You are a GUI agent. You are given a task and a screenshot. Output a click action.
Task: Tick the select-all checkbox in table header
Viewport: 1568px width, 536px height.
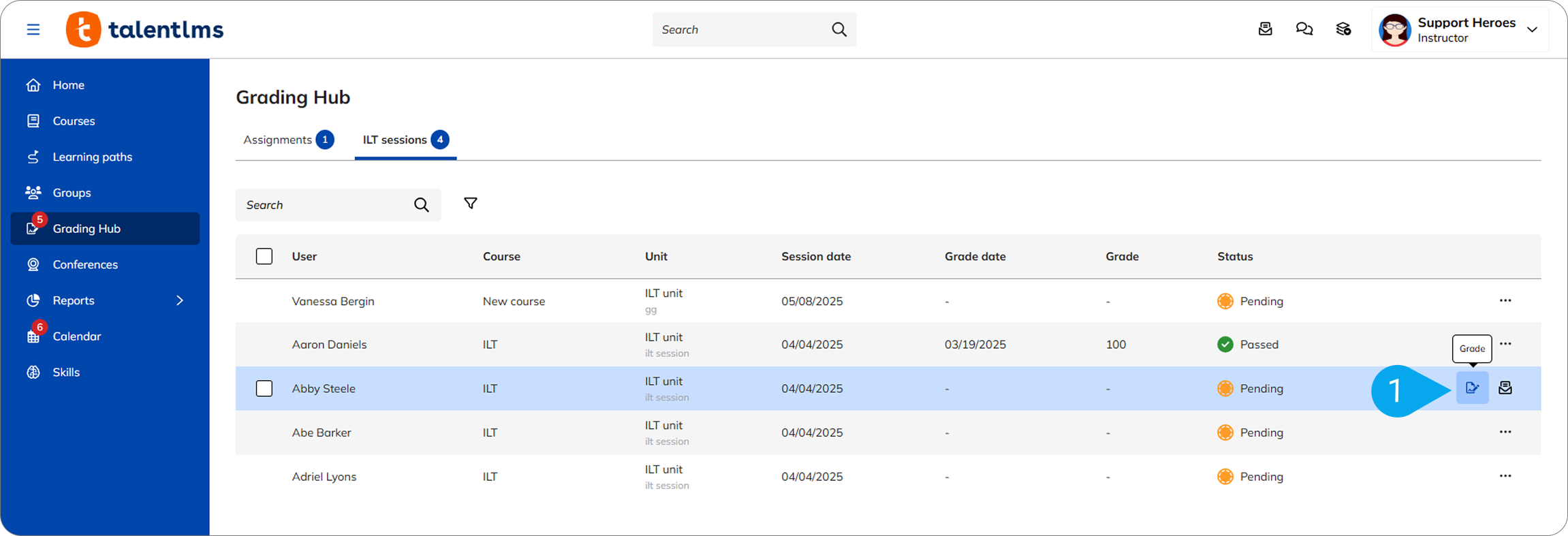click(x=264, y=257)
